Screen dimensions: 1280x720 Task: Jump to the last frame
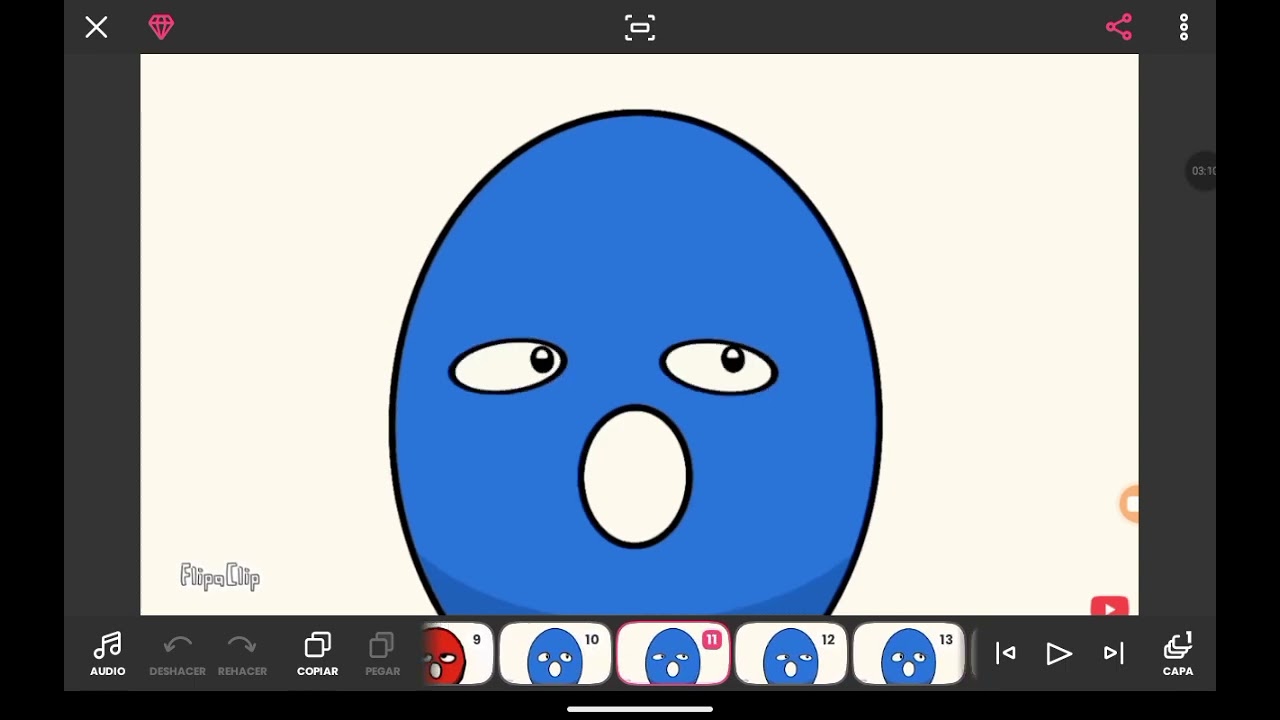click(x=1113, y=653)
